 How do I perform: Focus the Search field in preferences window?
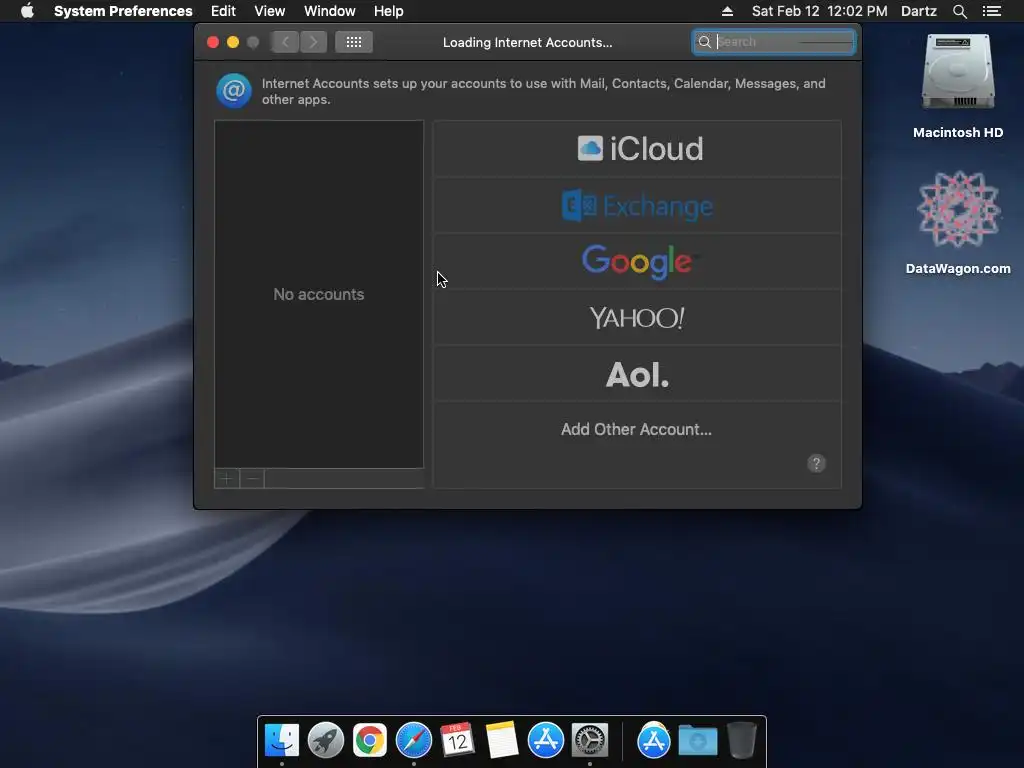click(x=774, y=42)
